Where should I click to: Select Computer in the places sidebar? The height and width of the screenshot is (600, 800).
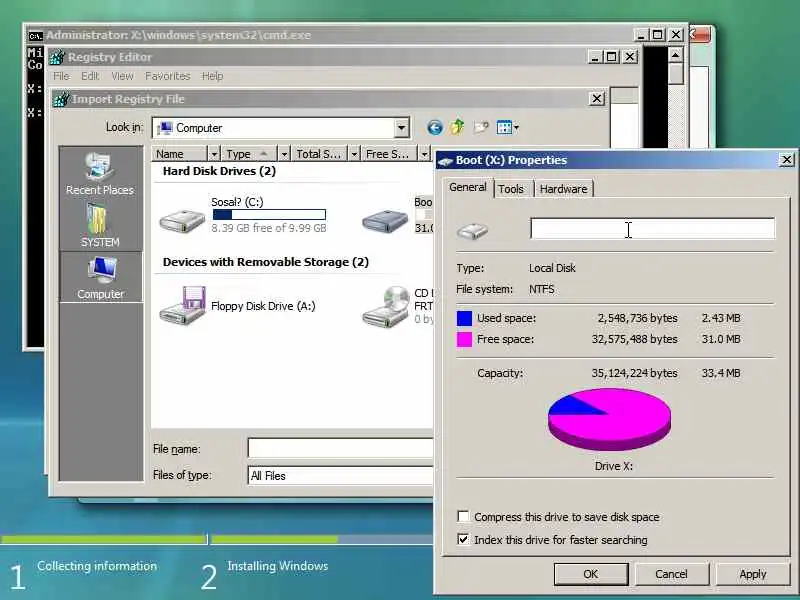click(x=101, y=278)
